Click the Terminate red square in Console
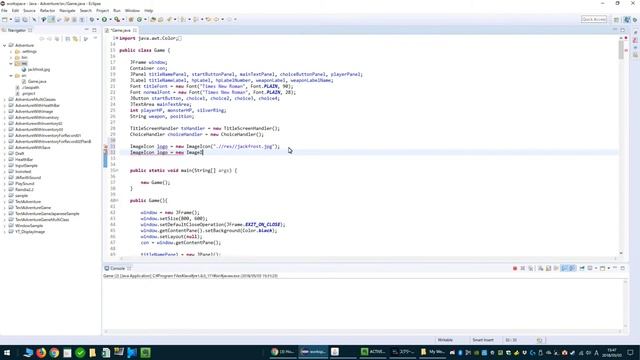This screenshot has height=360, width=640. coord(515,268)
